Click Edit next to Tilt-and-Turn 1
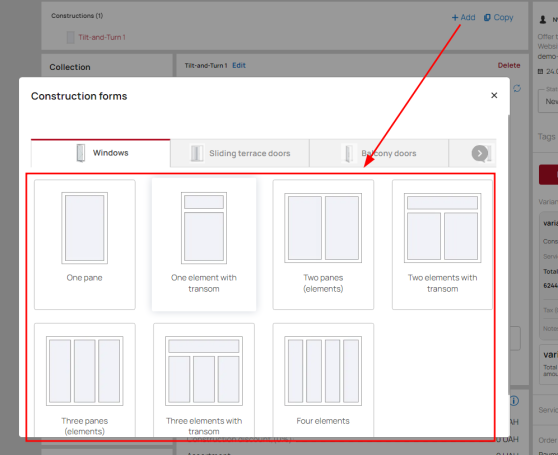 coord(239,65)
